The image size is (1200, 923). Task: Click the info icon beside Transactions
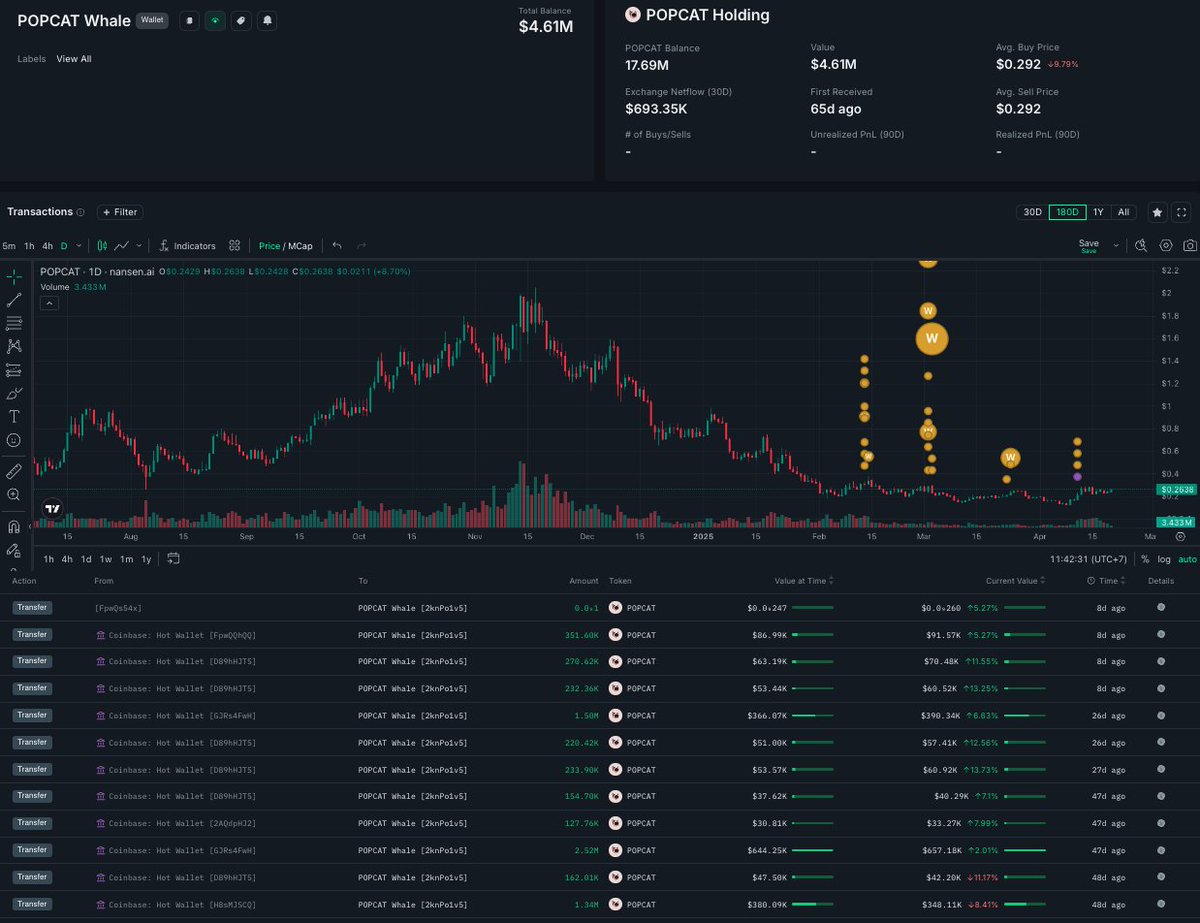(x=80, y=212)
